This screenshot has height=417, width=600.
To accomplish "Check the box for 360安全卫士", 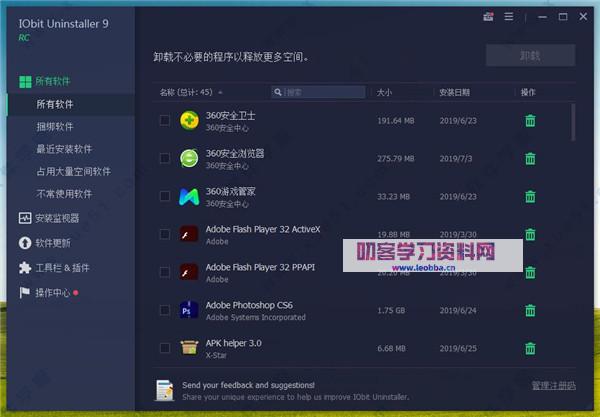I will (x=165, y=121).
